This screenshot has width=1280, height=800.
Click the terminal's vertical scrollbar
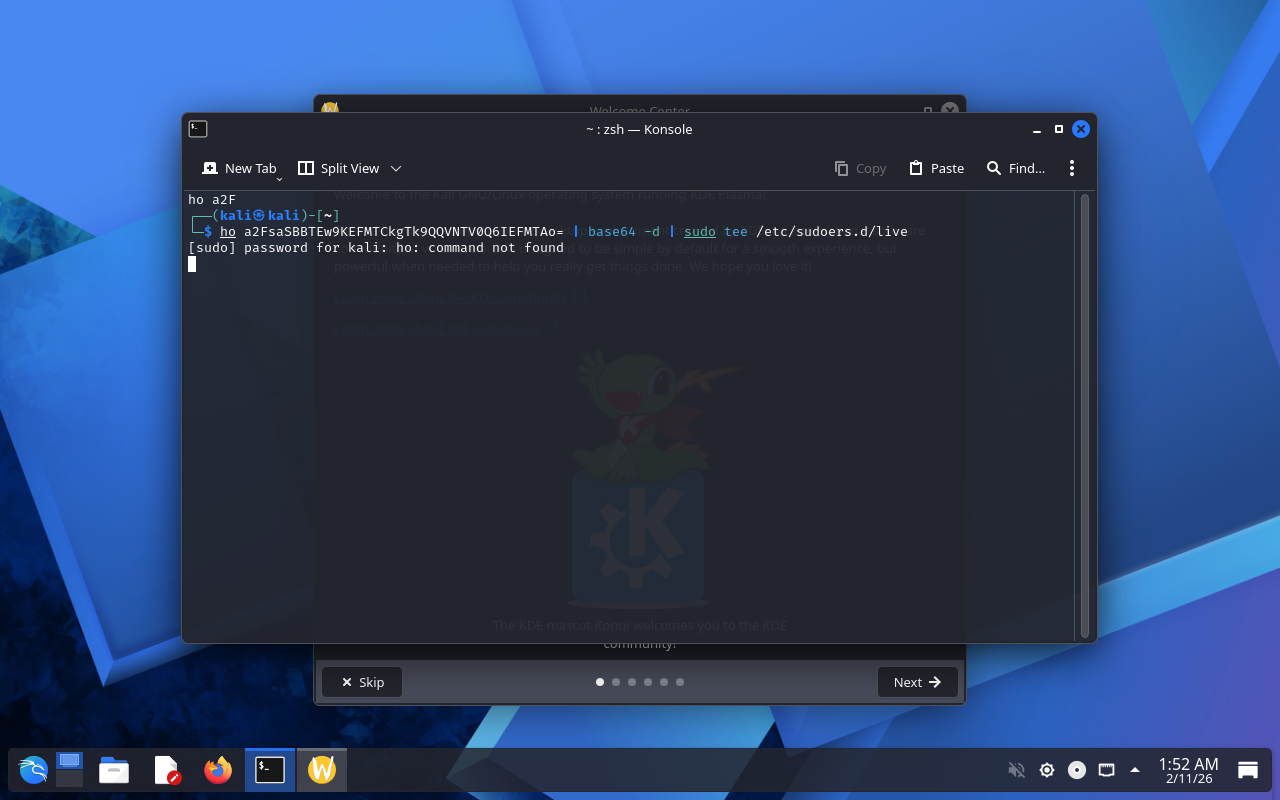point(1085,415)
